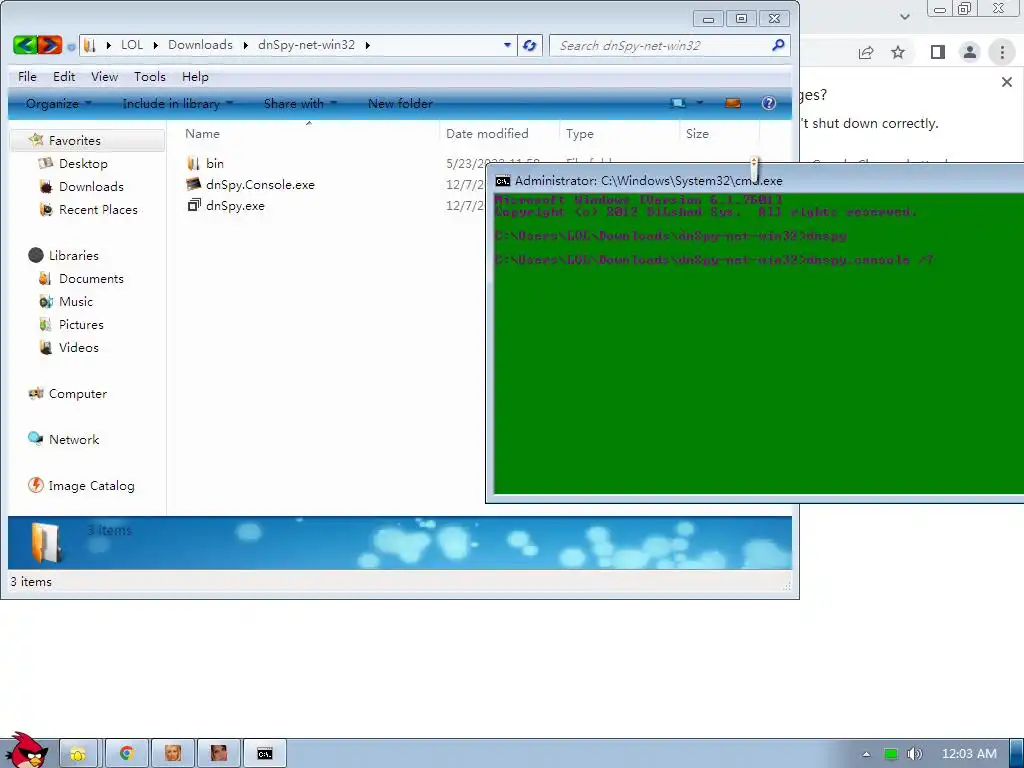
Task: Open Music library
Action: pyautogui.click(x=75, y=302)
